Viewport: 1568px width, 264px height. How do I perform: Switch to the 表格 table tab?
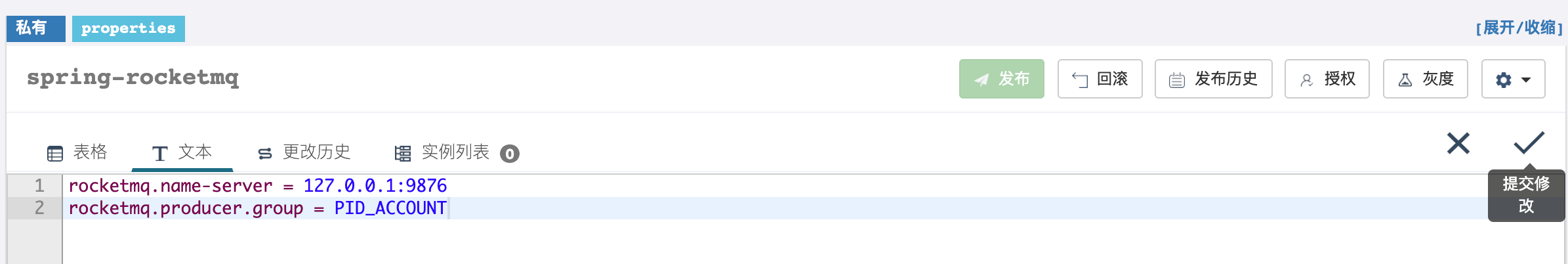tap(77, 152)
